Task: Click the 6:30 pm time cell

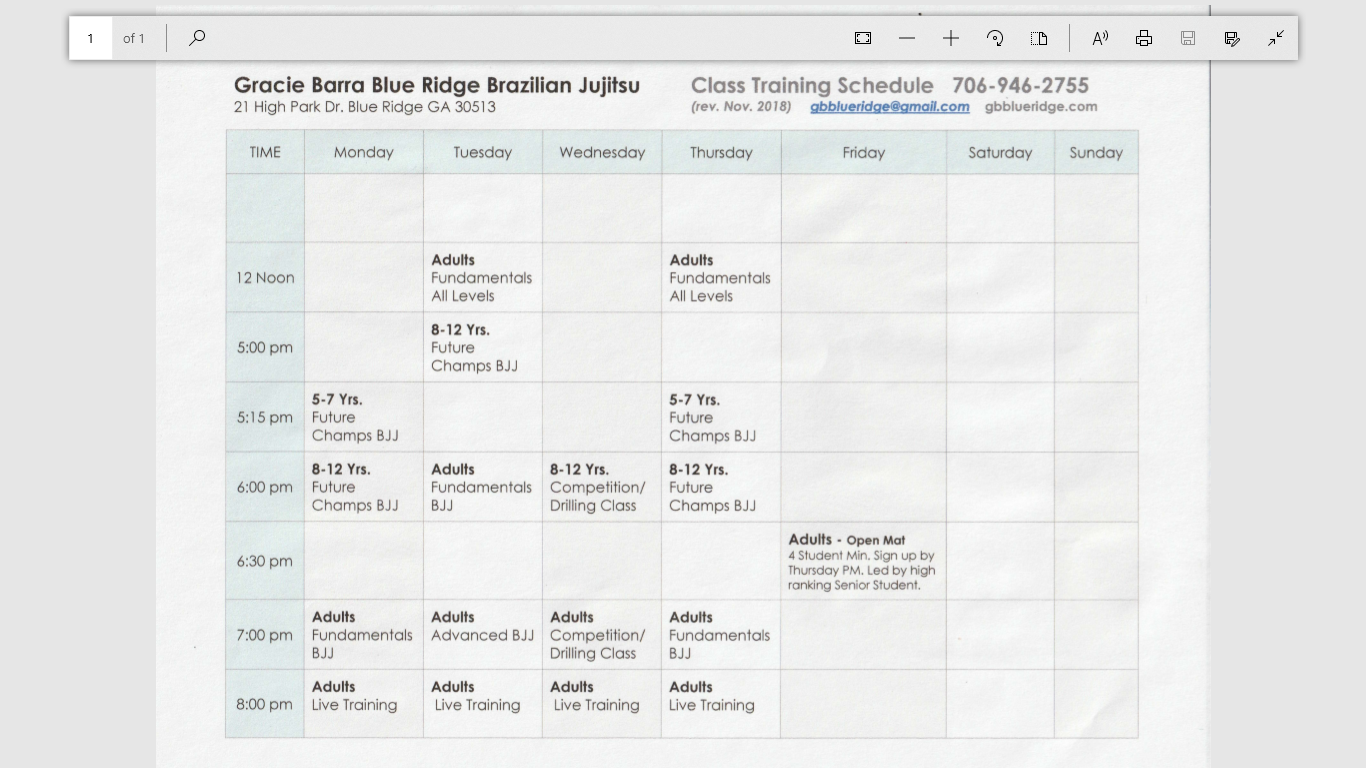Action: pyautogui.click(x=265, y=561)
